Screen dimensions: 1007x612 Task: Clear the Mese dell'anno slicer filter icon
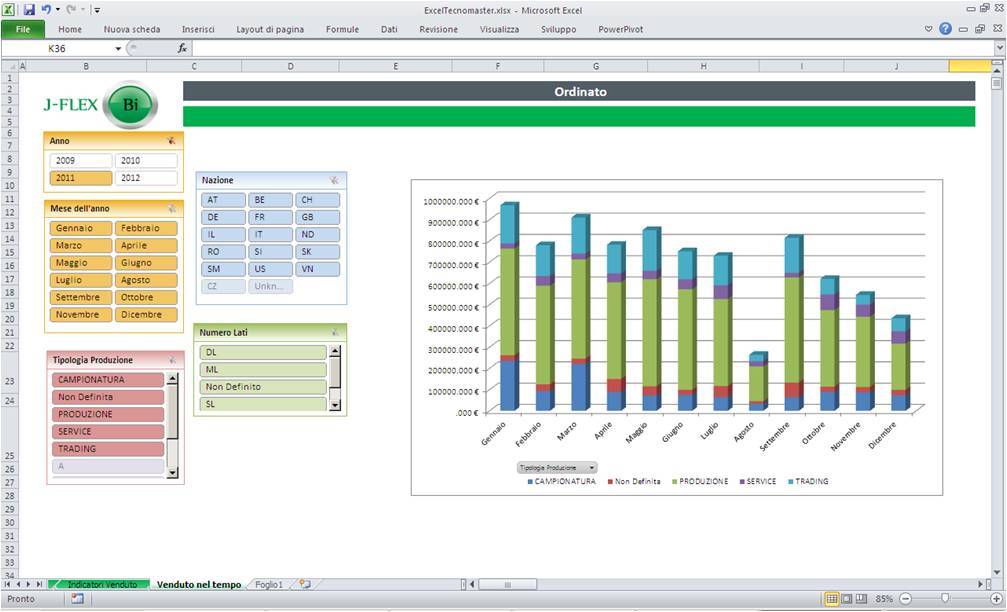coord(171,208)
